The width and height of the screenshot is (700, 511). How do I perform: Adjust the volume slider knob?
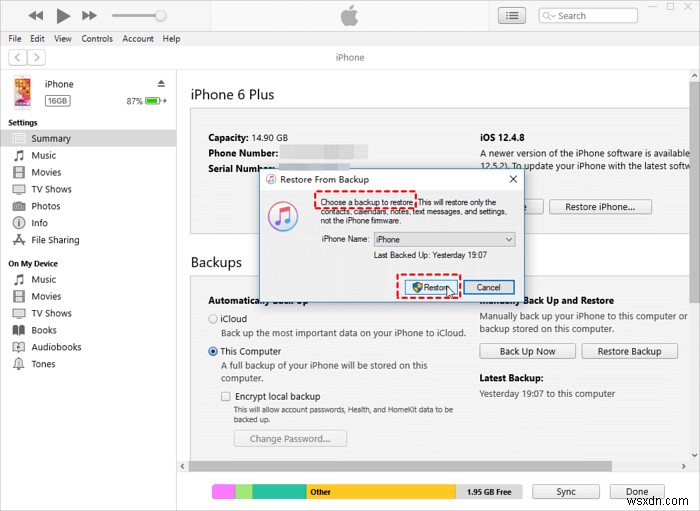coord(160,16)
